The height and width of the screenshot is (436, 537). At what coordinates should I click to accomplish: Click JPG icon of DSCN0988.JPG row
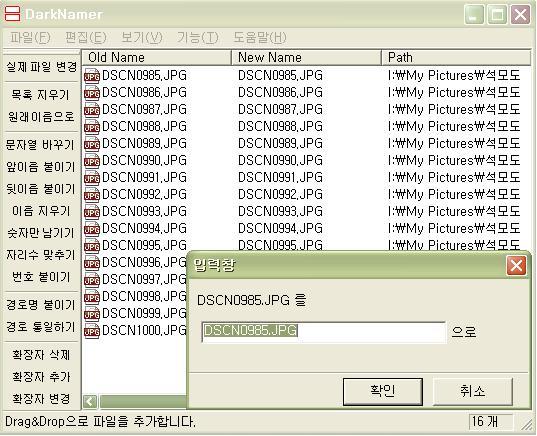point(92,127)
